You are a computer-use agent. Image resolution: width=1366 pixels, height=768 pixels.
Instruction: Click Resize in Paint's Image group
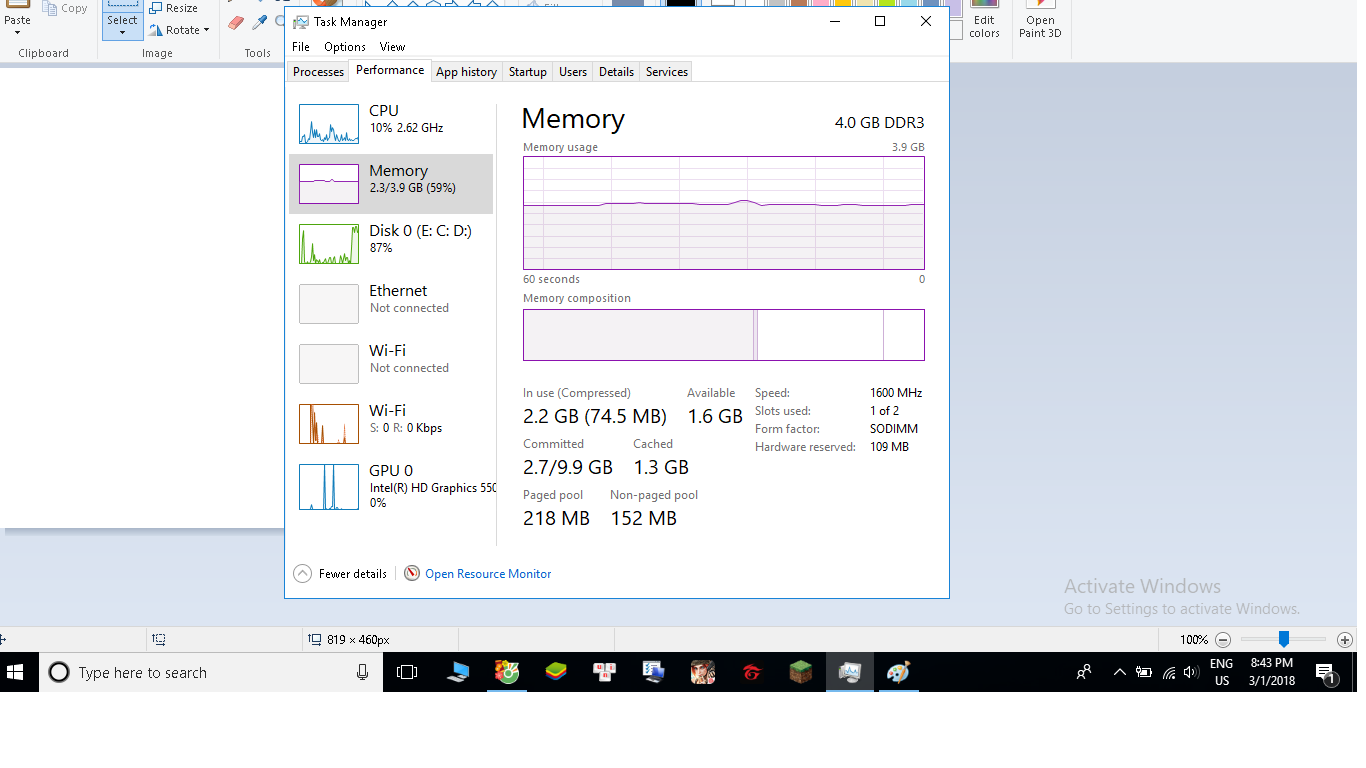pyautogui.click(x=174, y=8)
